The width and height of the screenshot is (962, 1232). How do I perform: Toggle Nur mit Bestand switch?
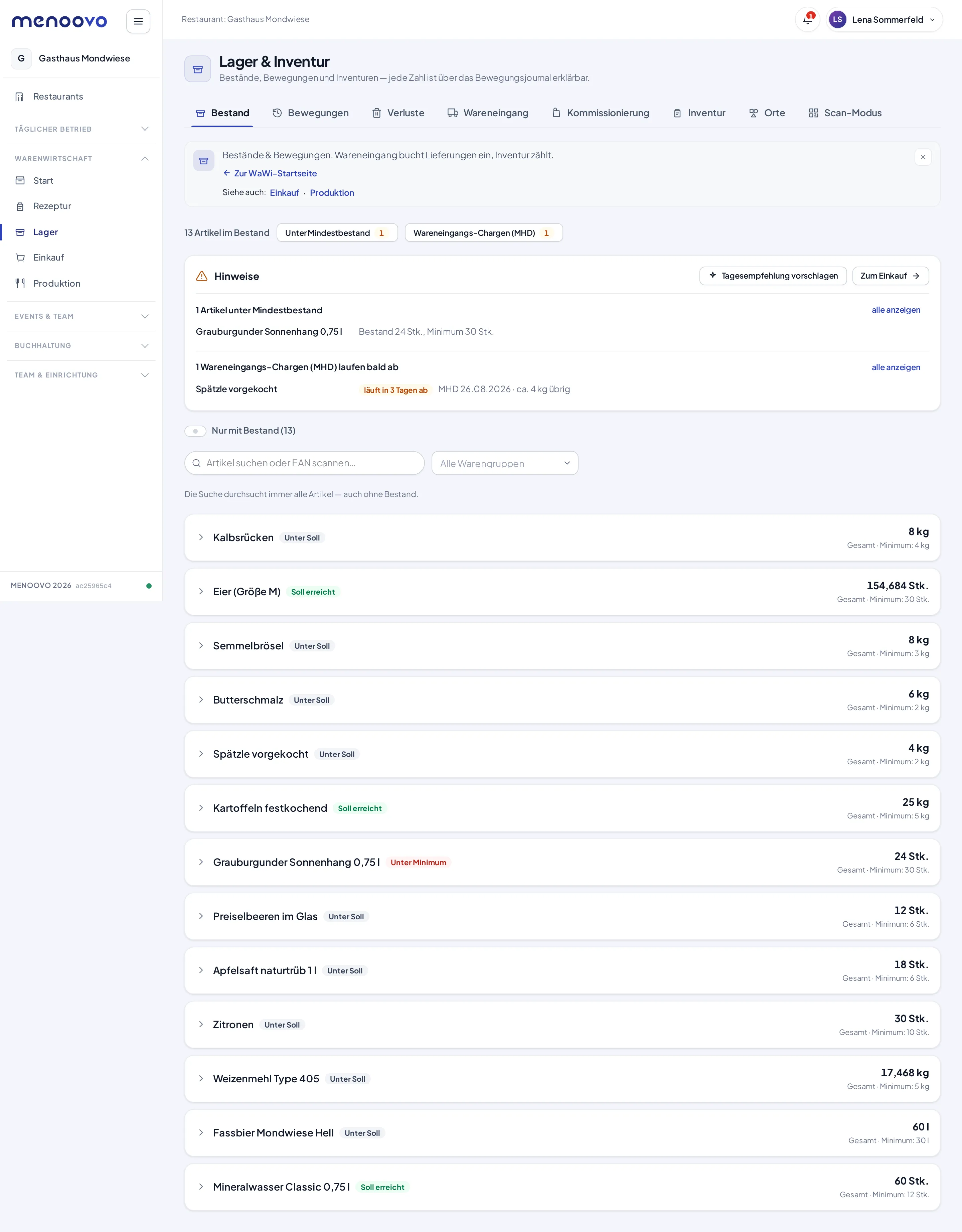pyautogui.click(x=195, y=431)
